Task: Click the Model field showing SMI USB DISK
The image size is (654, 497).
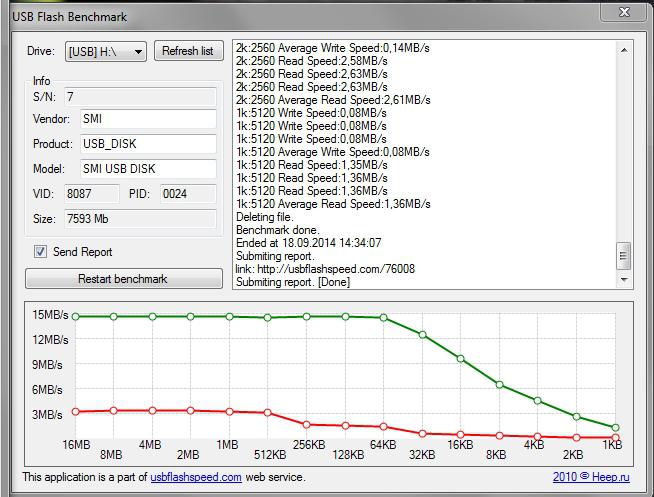Action: pyautogui.click(x=148, y=169)
